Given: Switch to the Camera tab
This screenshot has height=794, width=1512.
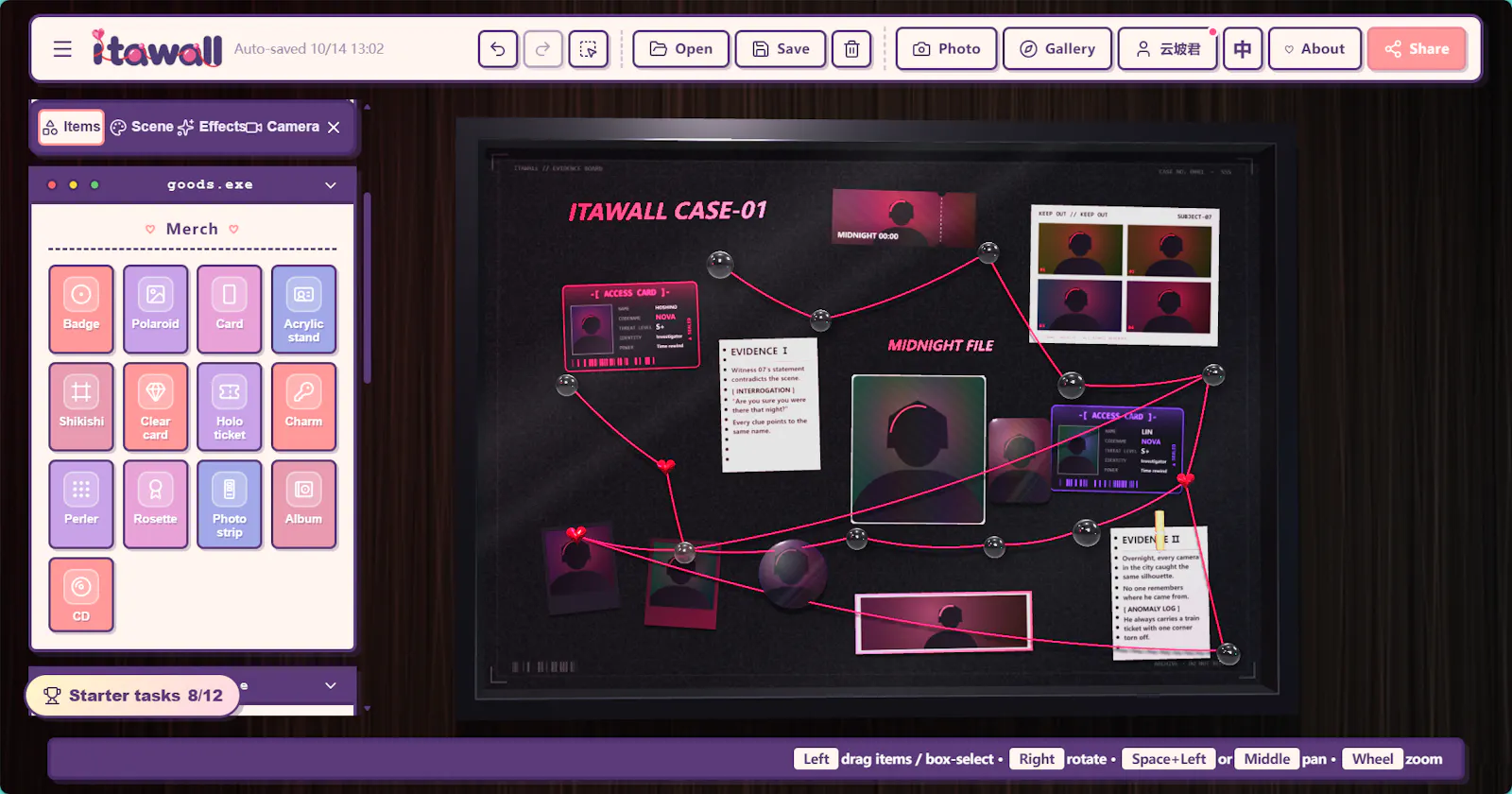Looking at the screenshot, I should [x=283, y=127].
